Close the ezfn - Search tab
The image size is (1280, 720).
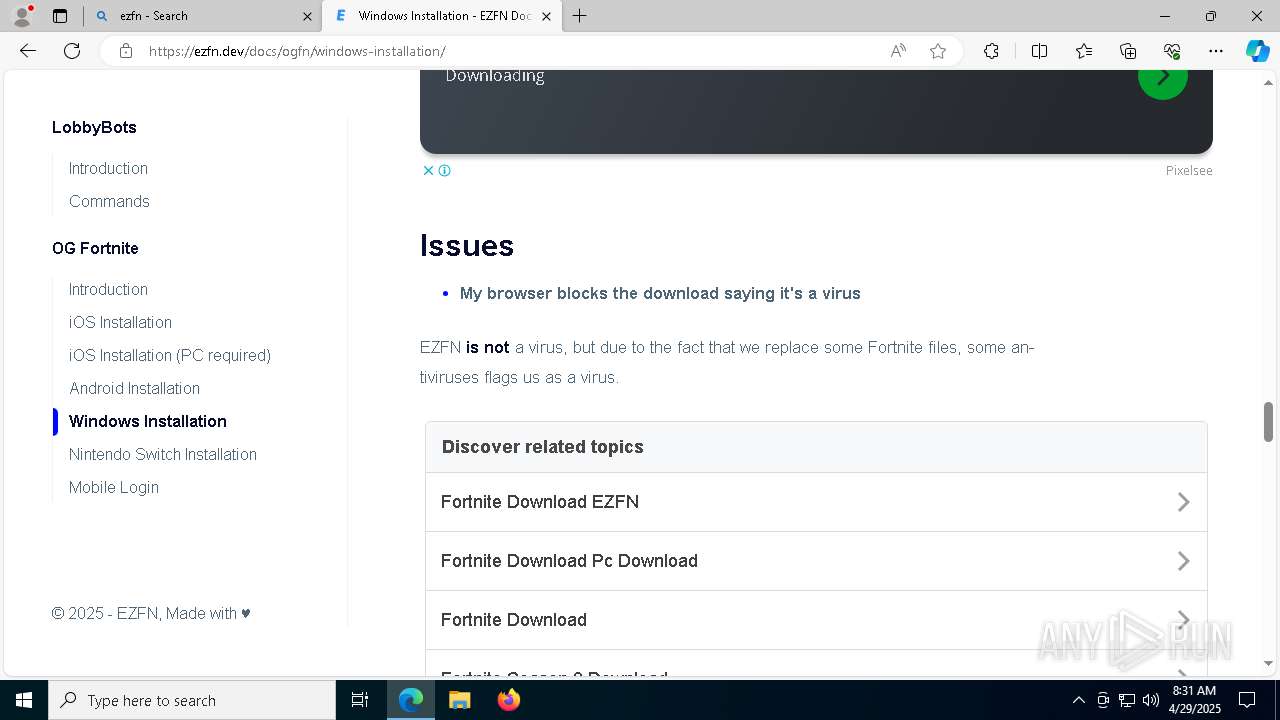point(307,16)
